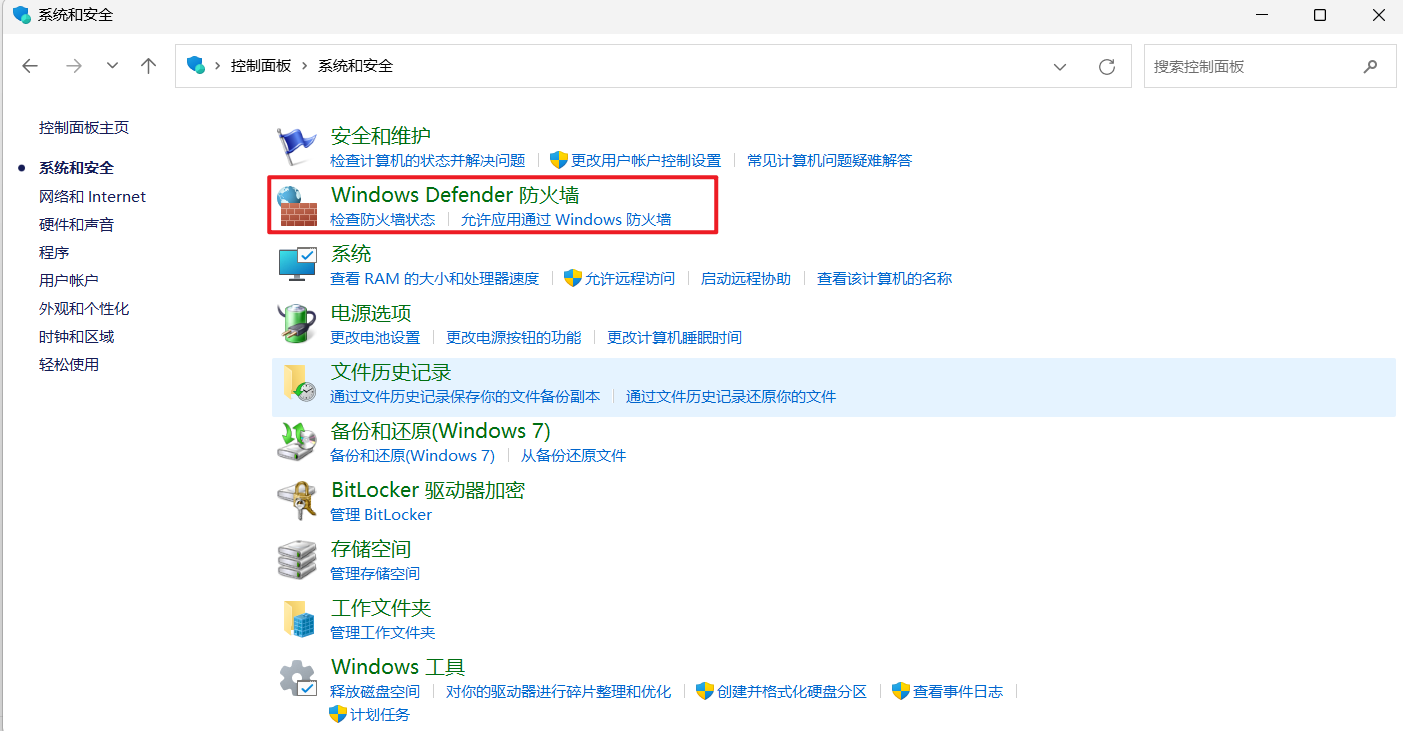This screenshot has height=731, width=1403.
Task: Click the Windows Tools gear icon
Action: coord(297,678)
